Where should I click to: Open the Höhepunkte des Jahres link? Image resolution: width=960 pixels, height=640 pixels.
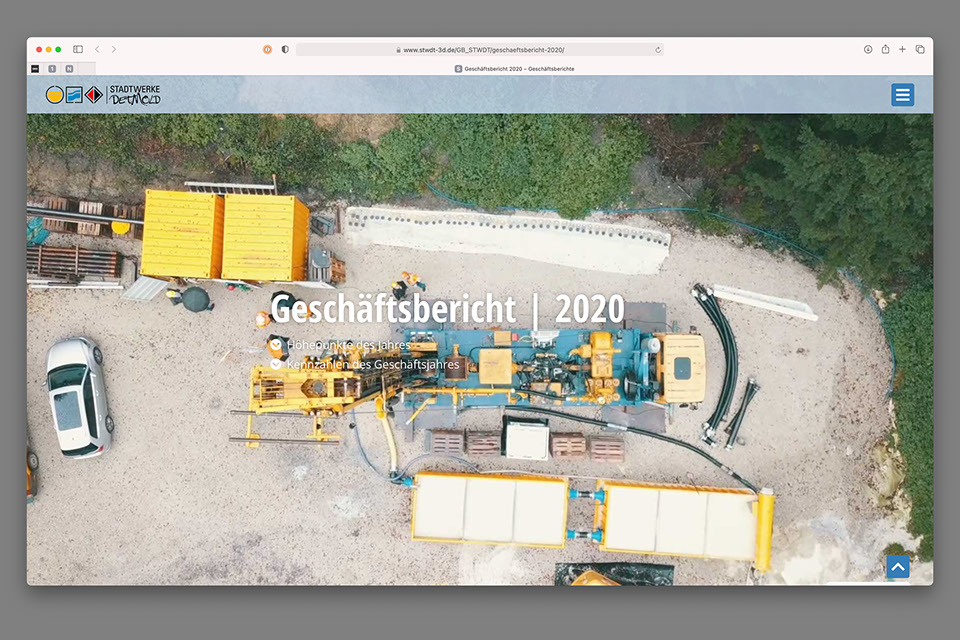pos(348,345)
